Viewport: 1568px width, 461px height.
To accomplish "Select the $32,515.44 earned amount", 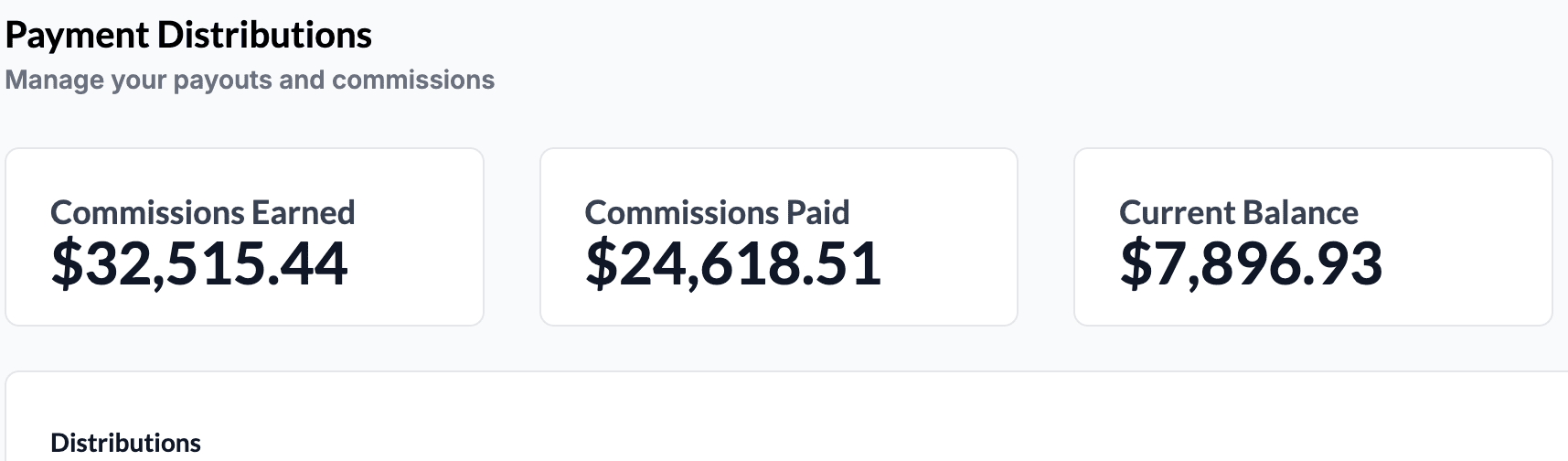I will tap(199, 263).
